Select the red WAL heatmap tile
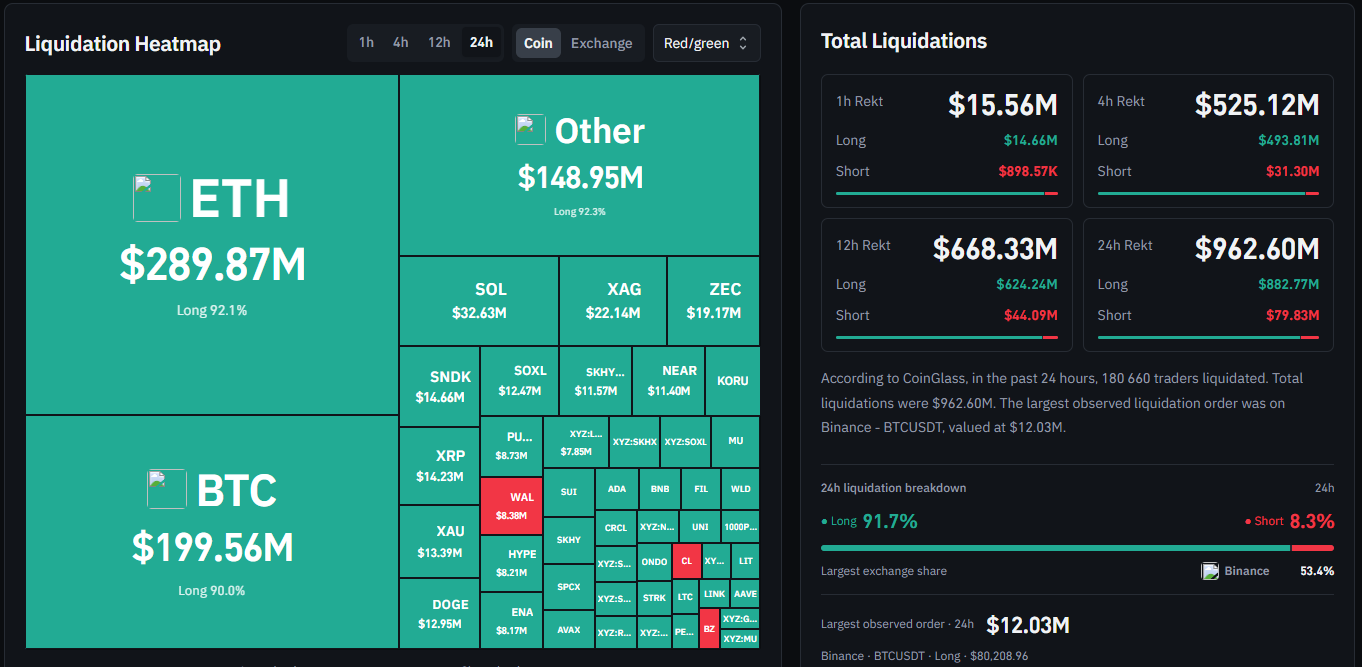The width and height of the screenshot is (1362, 667). (512, 506)
